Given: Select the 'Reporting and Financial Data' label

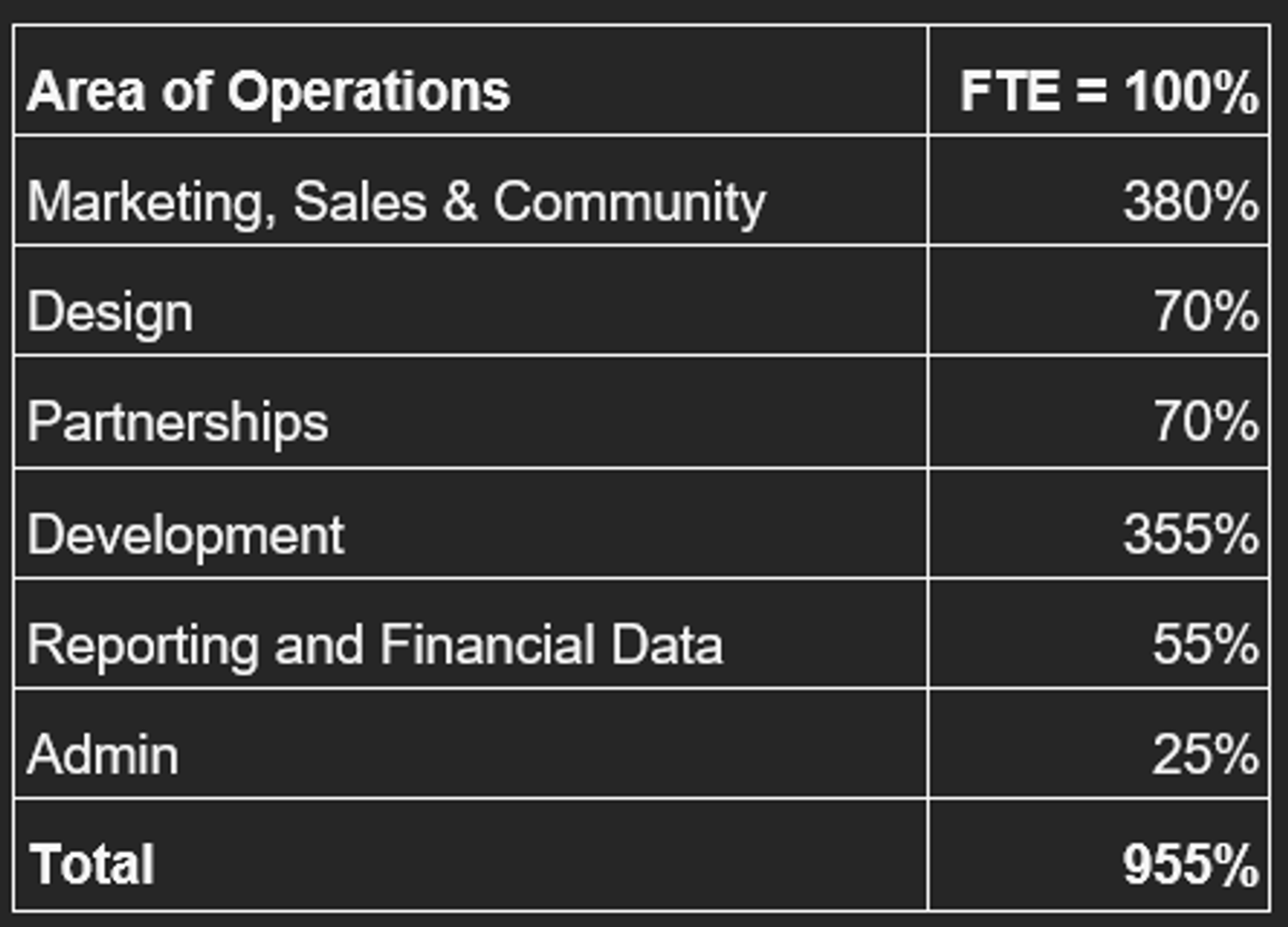Looking at the screenshot, I should click(374, 644).
